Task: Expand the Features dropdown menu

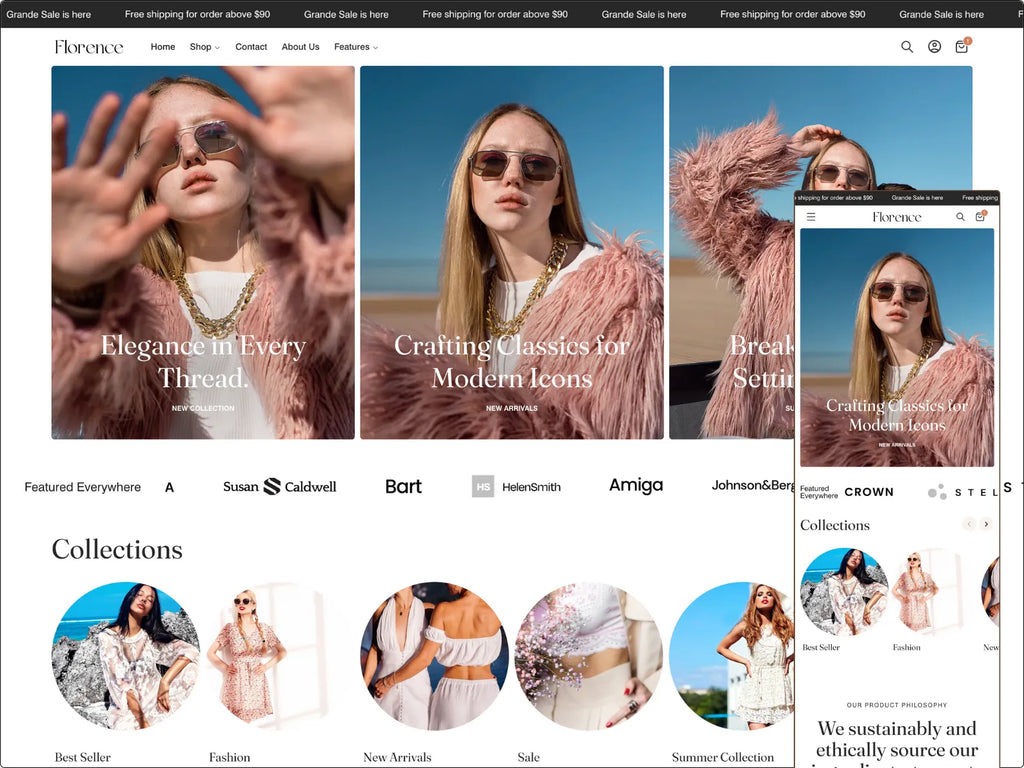Action: tap(356, 47)
